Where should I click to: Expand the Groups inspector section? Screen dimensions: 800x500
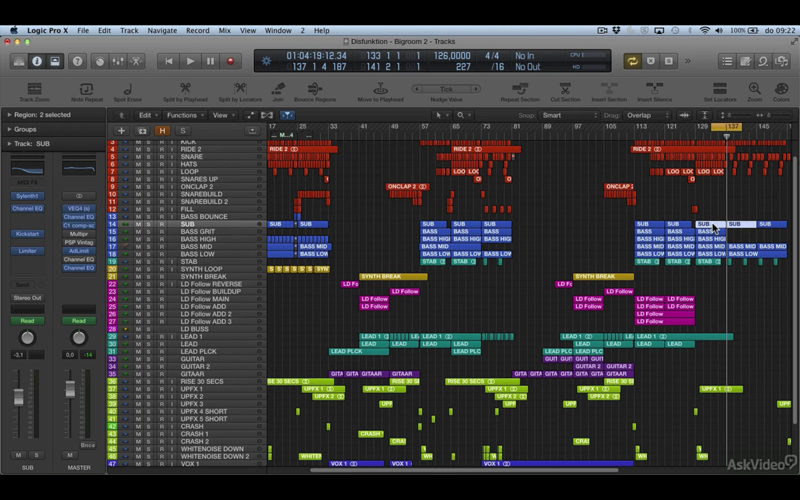point(9,129)
